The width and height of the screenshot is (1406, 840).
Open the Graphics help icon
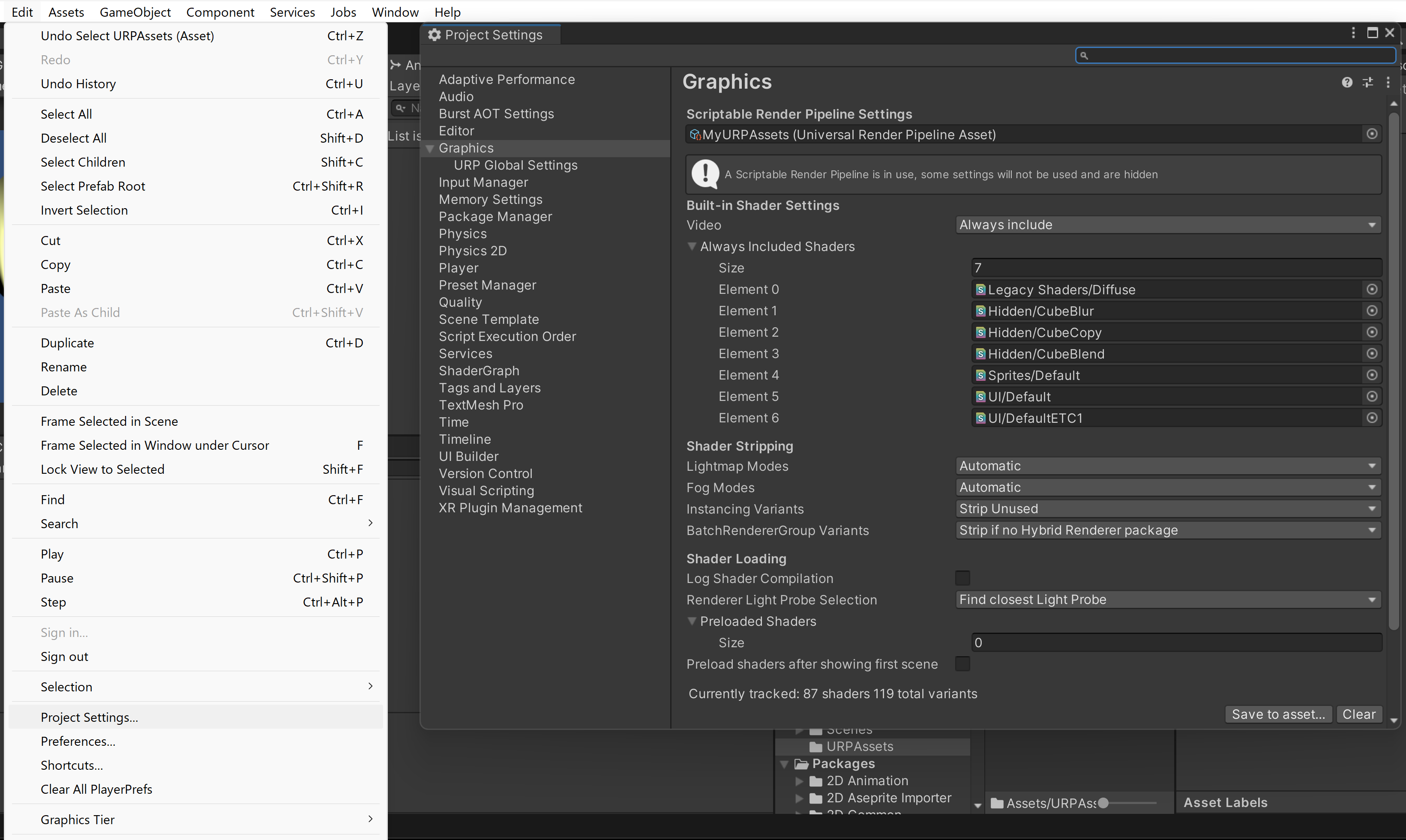tap(1346, 83)
